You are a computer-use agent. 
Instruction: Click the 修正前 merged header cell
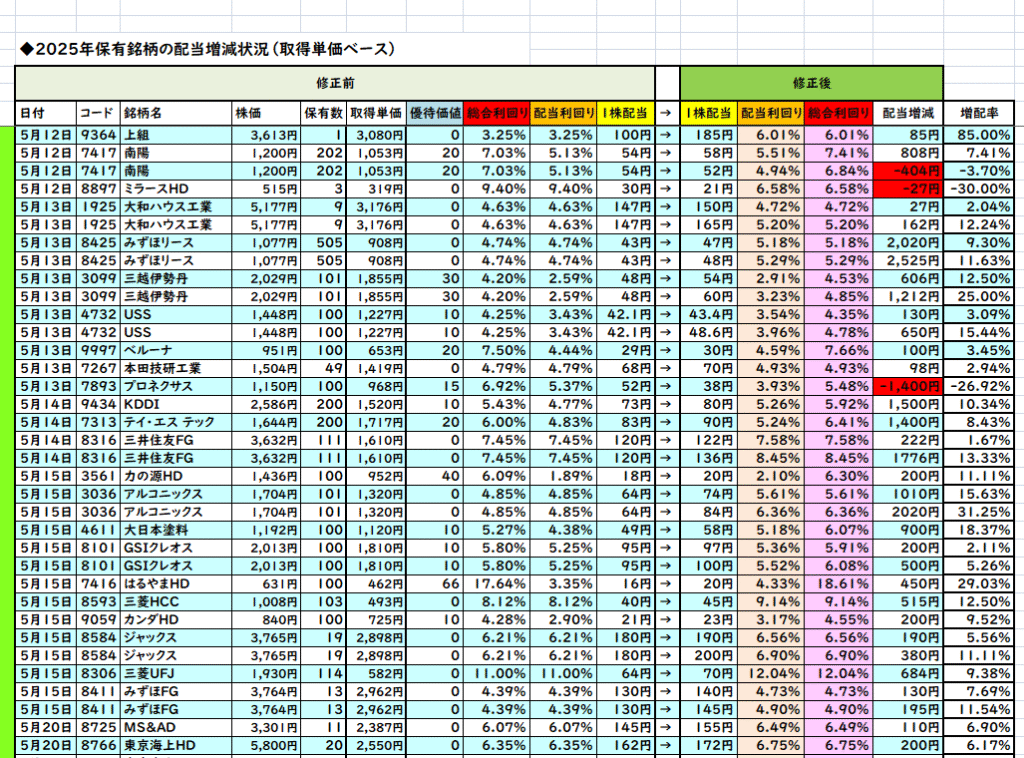(335, 84)
